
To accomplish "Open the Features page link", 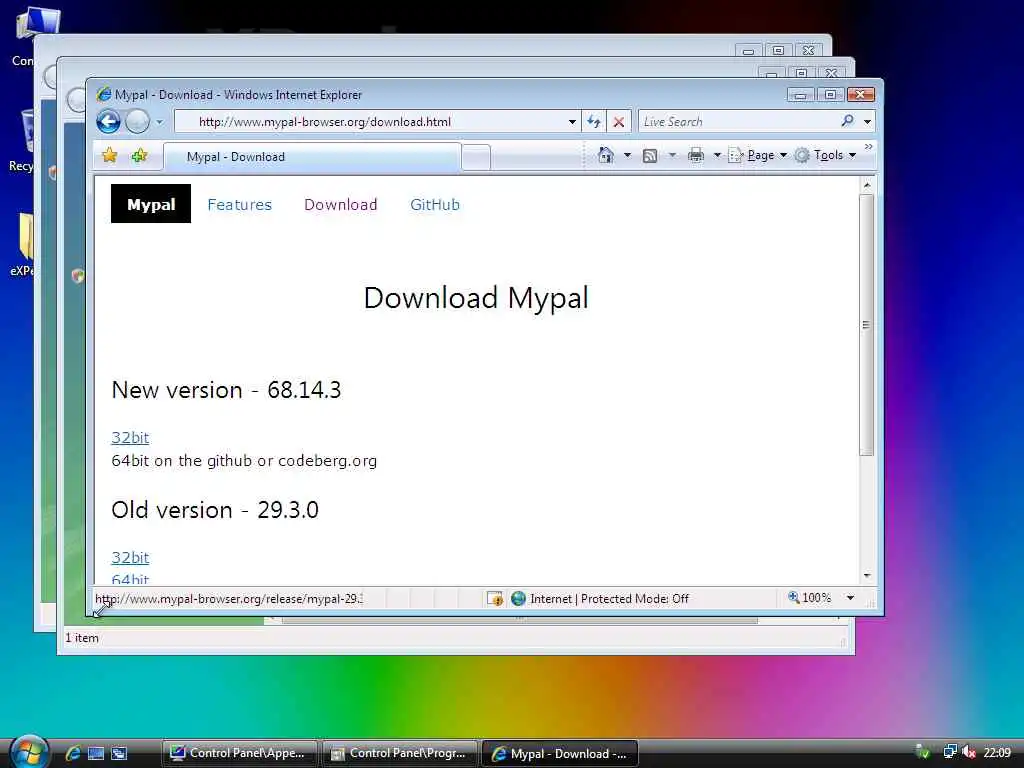I will [240, 204].
